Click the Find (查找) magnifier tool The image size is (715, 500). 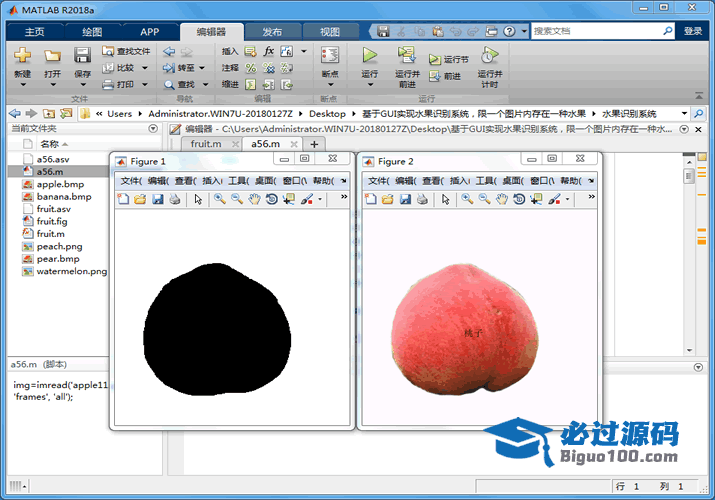(169, 85)
